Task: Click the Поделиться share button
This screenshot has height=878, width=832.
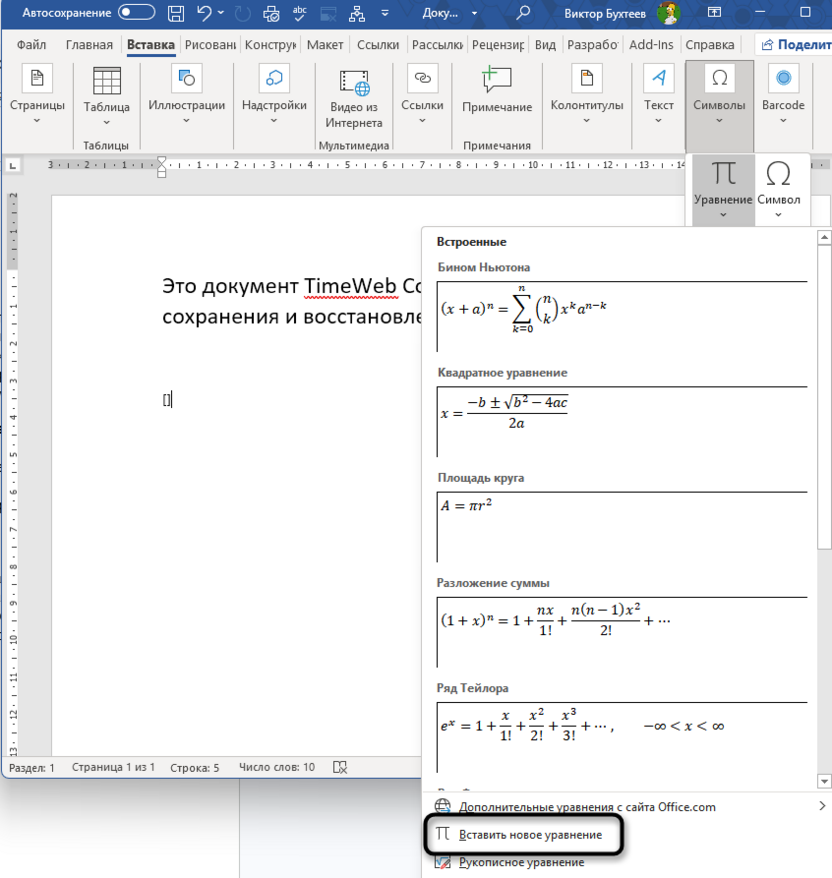Action: [795, 45]
